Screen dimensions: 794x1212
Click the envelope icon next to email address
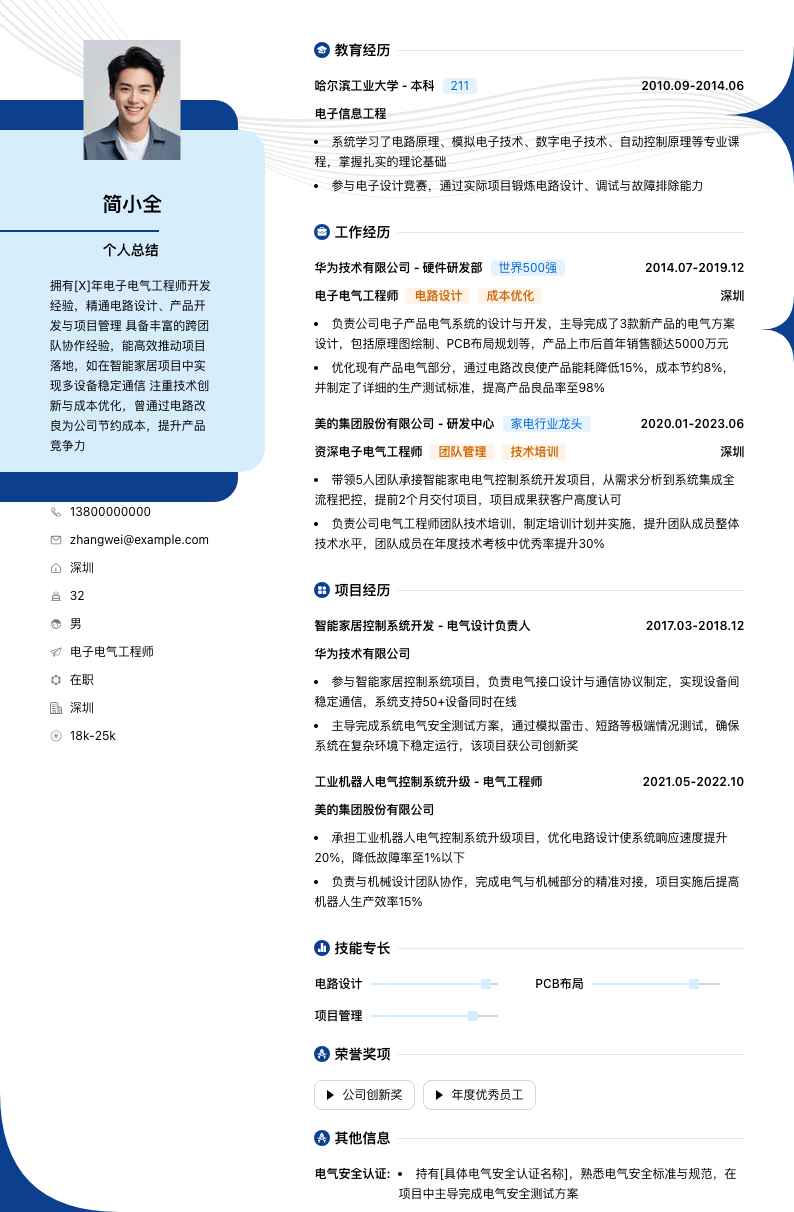(x=56, y=540)
